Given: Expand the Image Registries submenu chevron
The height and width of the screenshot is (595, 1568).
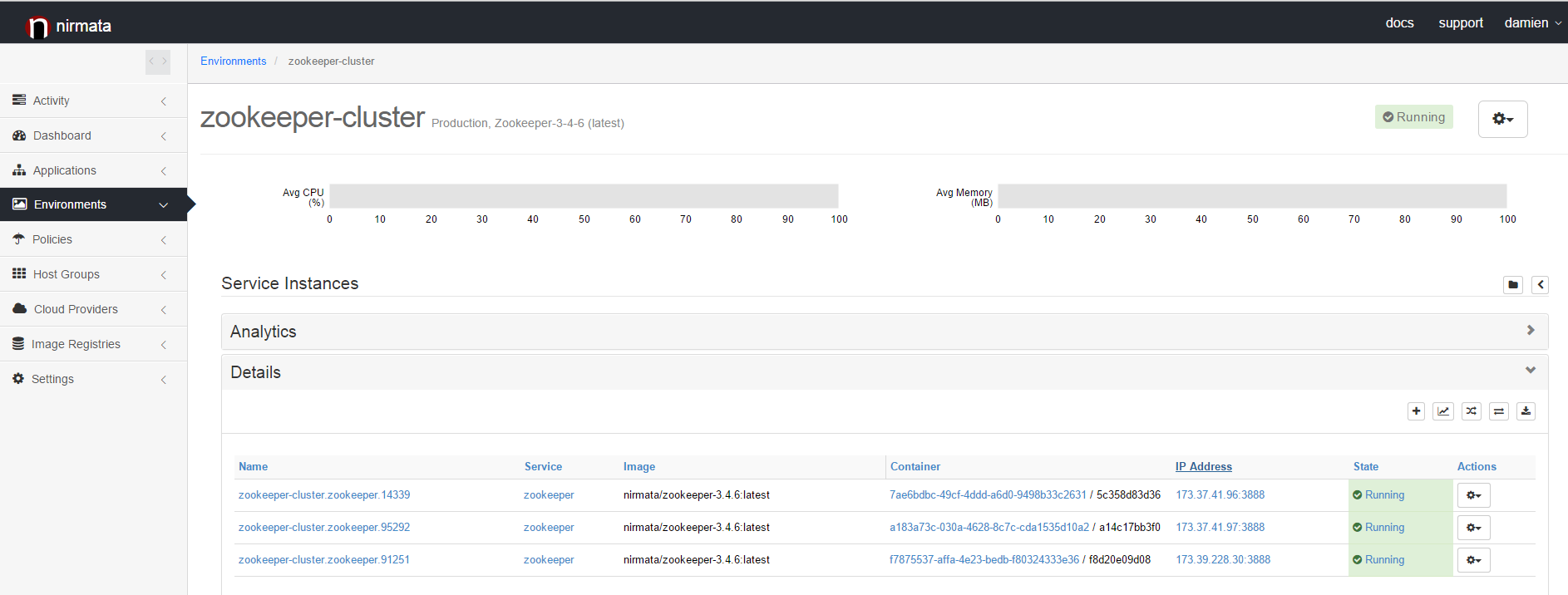Looking at the screenshot, I should click(x=164, y=345).
